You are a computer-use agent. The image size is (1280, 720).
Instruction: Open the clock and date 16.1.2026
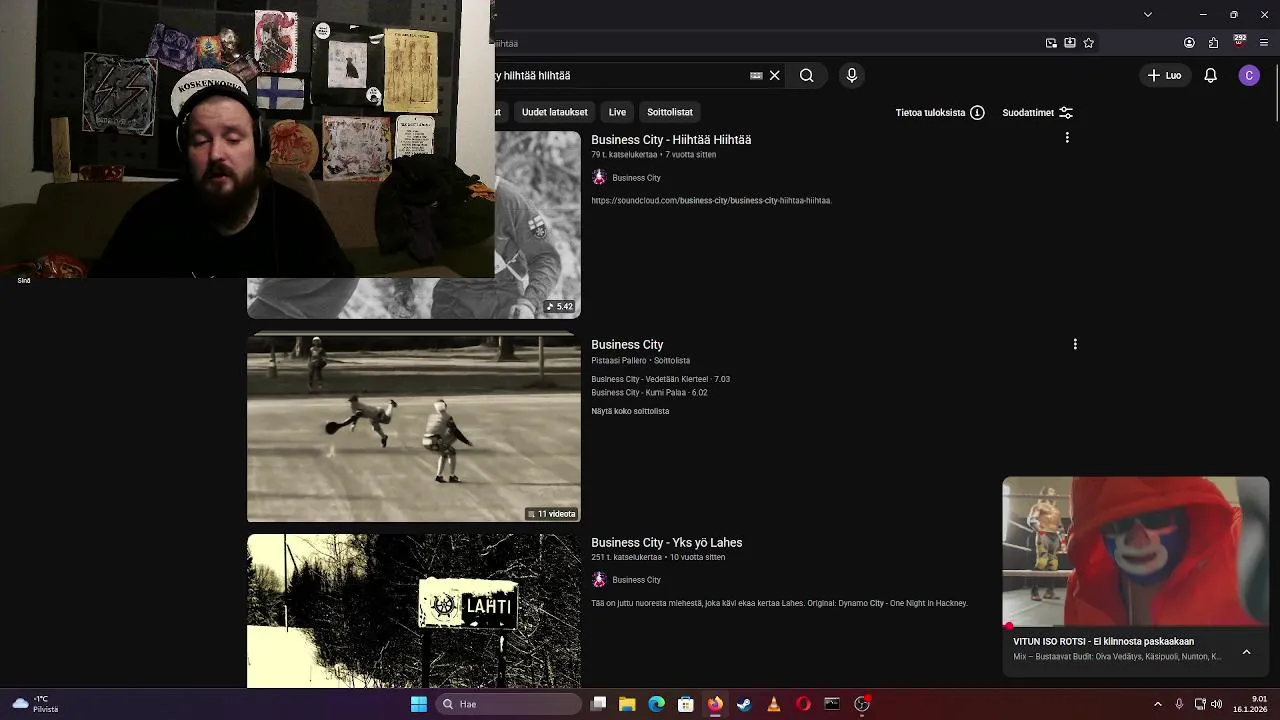[x=1250, y=704]
